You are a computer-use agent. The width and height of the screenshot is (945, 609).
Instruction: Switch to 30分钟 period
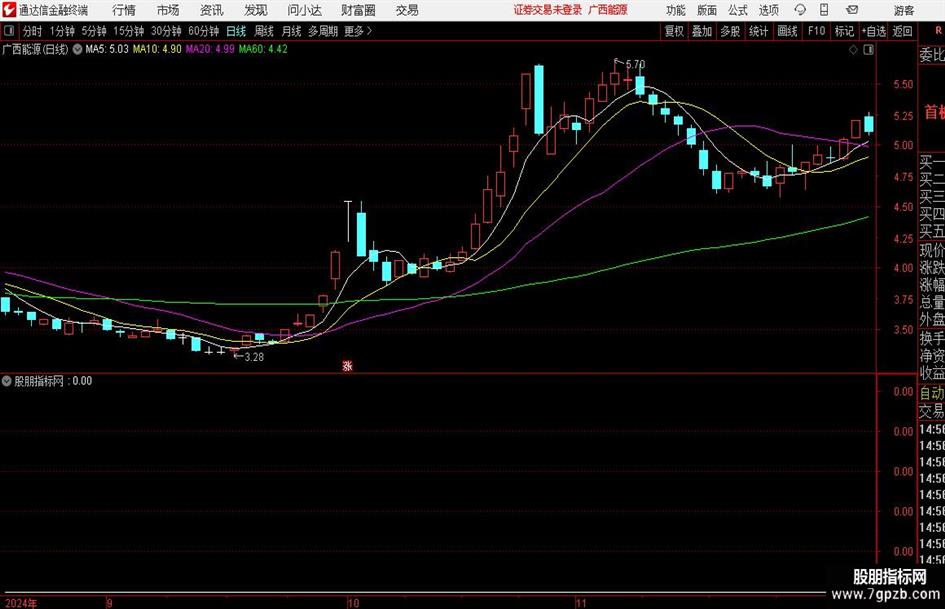(166, 31)
